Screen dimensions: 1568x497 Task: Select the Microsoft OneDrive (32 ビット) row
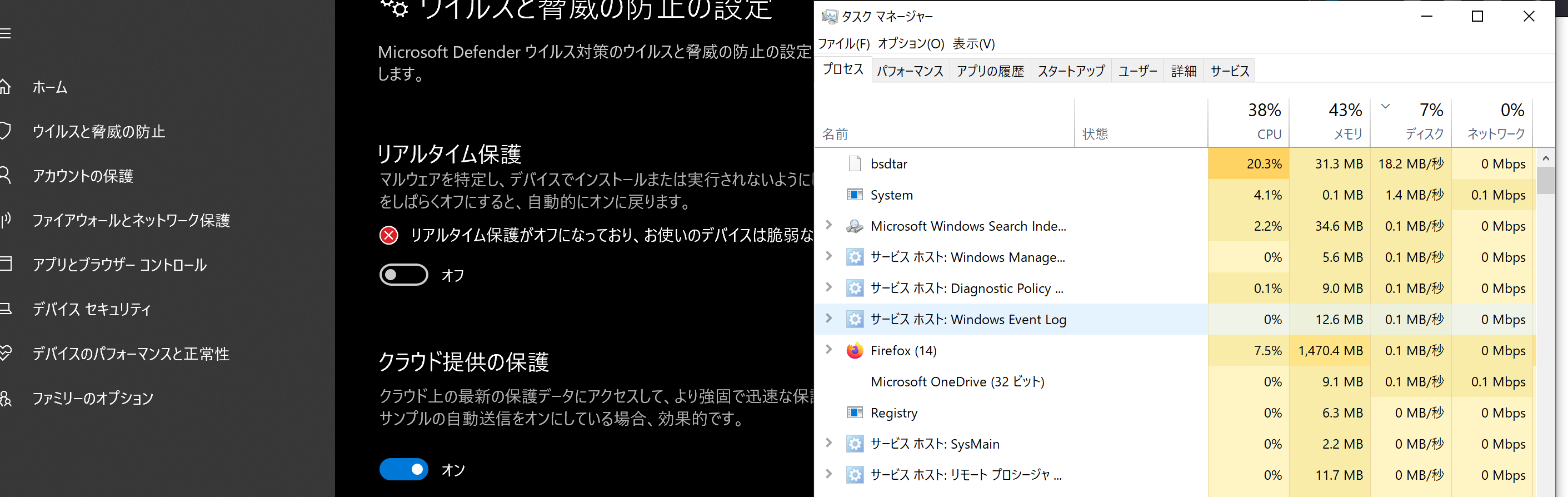(x=1175, y=381)
